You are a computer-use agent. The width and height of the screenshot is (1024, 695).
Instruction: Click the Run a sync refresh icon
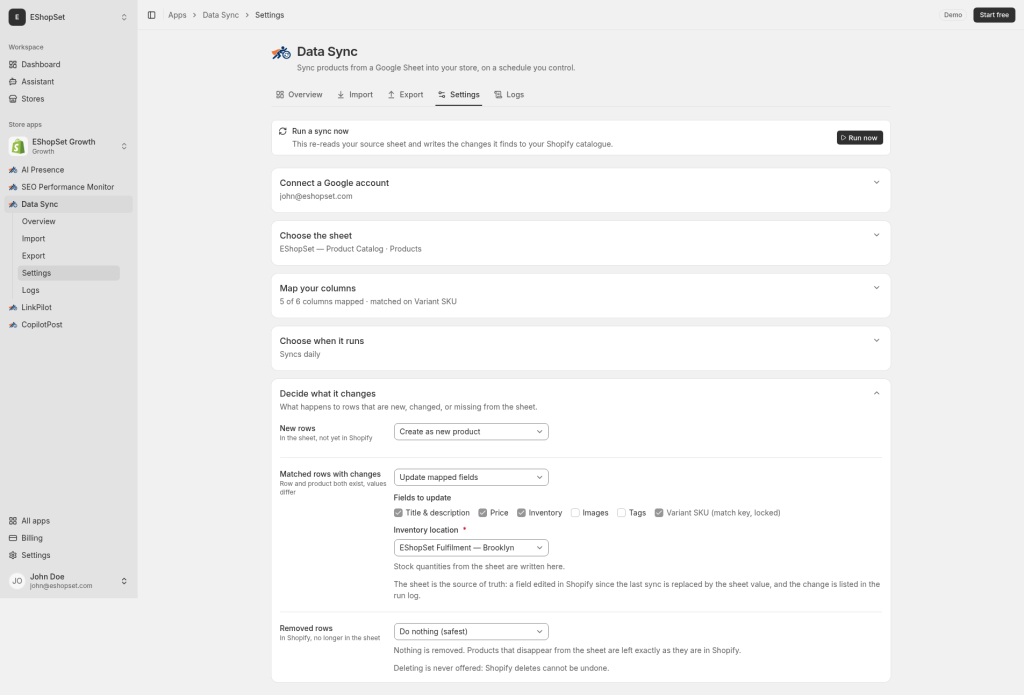283,131
